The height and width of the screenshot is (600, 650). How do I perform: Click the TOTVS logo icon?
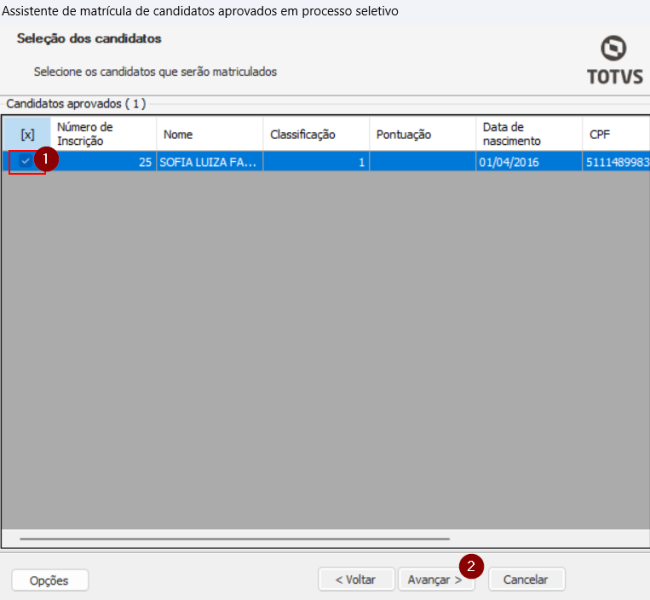613,49
